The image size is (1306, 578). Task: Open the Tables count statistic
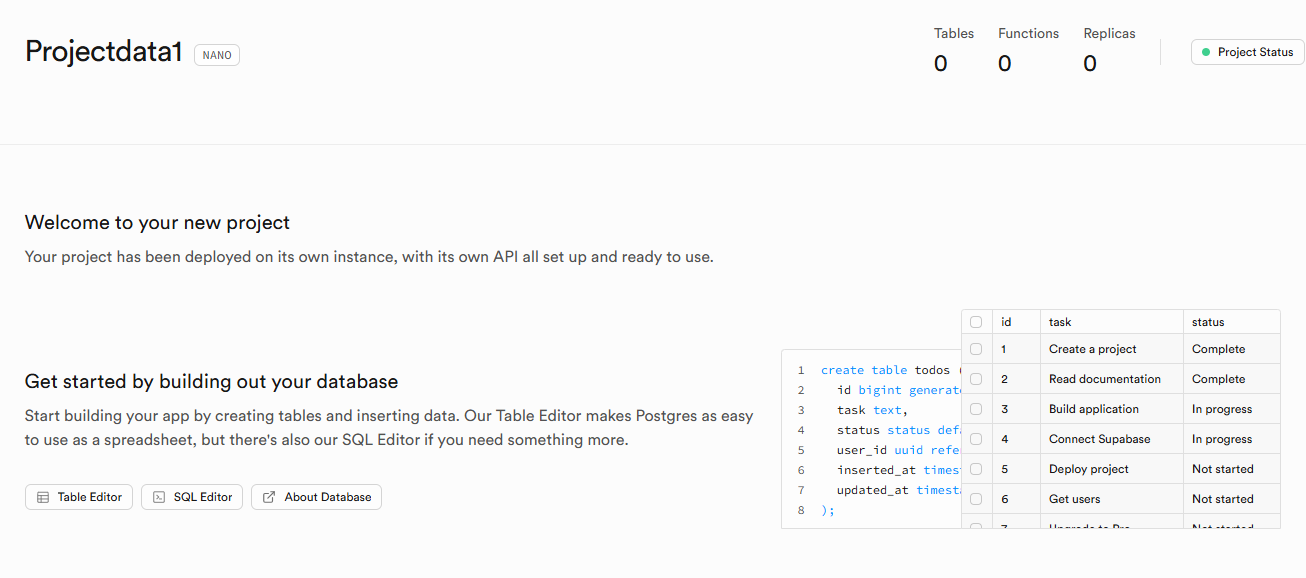tap(953, 51)
